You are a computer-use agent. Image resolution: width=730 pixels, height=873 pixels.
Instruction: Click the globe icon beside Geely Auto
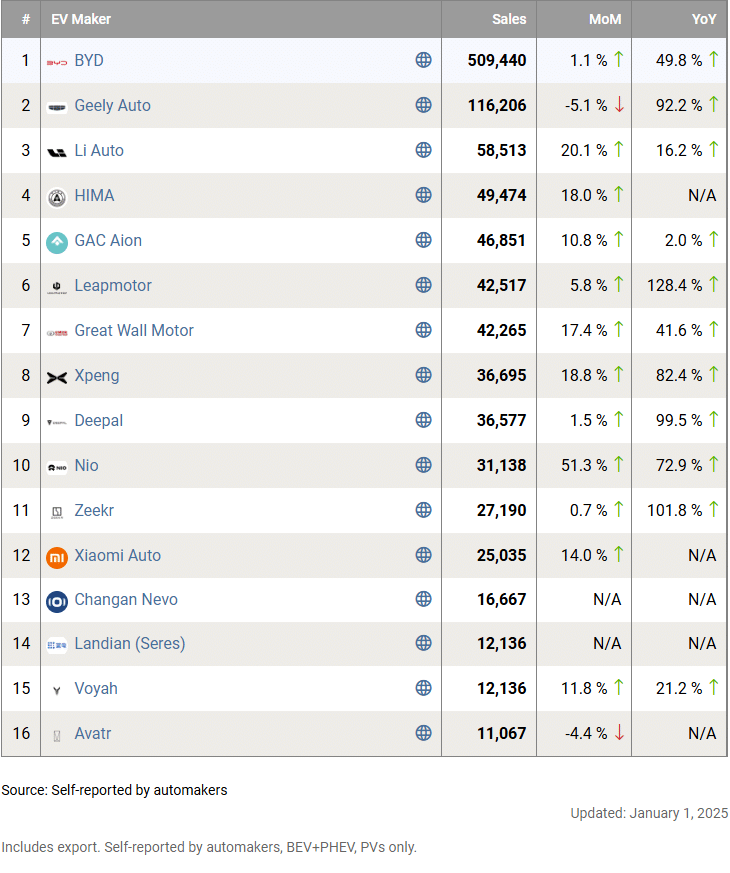[x=424, y=105]
